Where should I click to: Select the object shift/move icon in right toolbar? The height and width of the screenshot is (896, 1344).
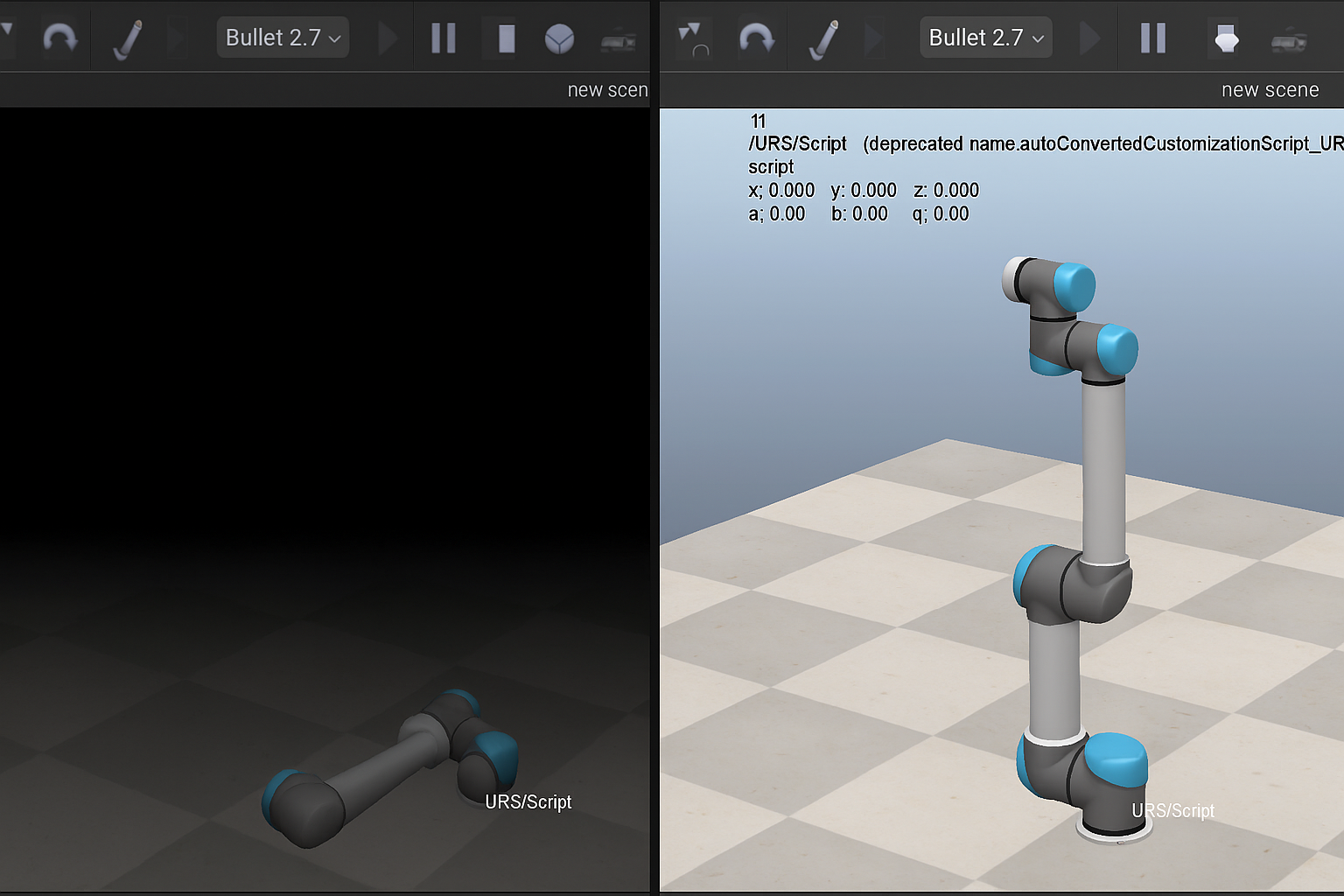point(693,38)
